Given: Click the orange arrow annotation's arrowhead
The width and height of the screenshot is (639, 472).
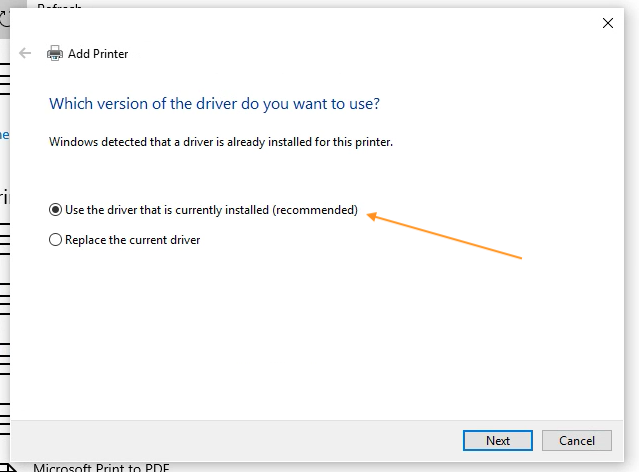Looking at the screenshot, I should tap(372, 216).
